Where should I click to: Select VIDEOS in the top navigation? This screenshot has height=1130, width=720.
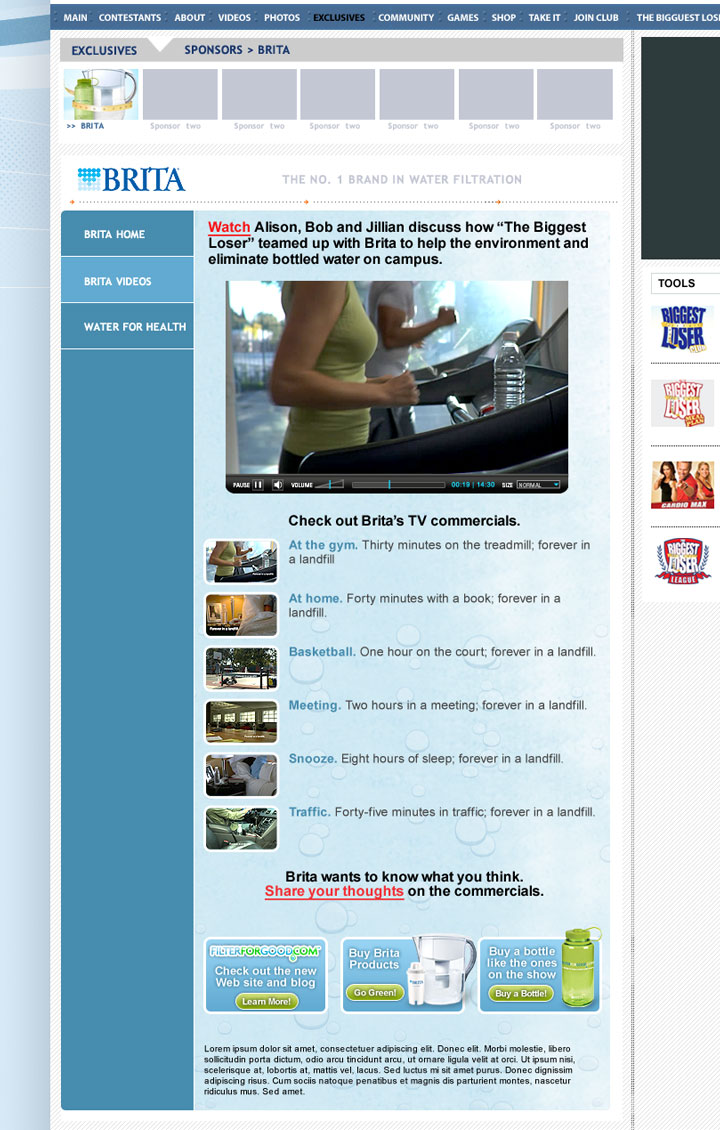coord(234,17)
